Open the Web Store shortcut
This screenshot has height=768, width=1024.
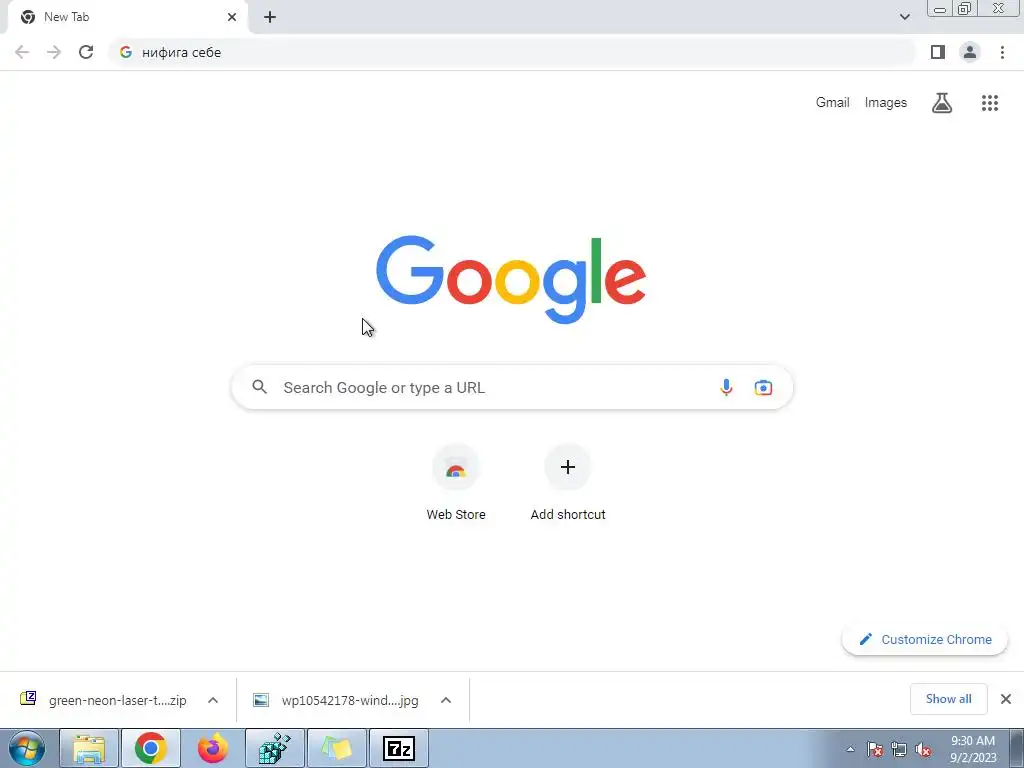456,483
